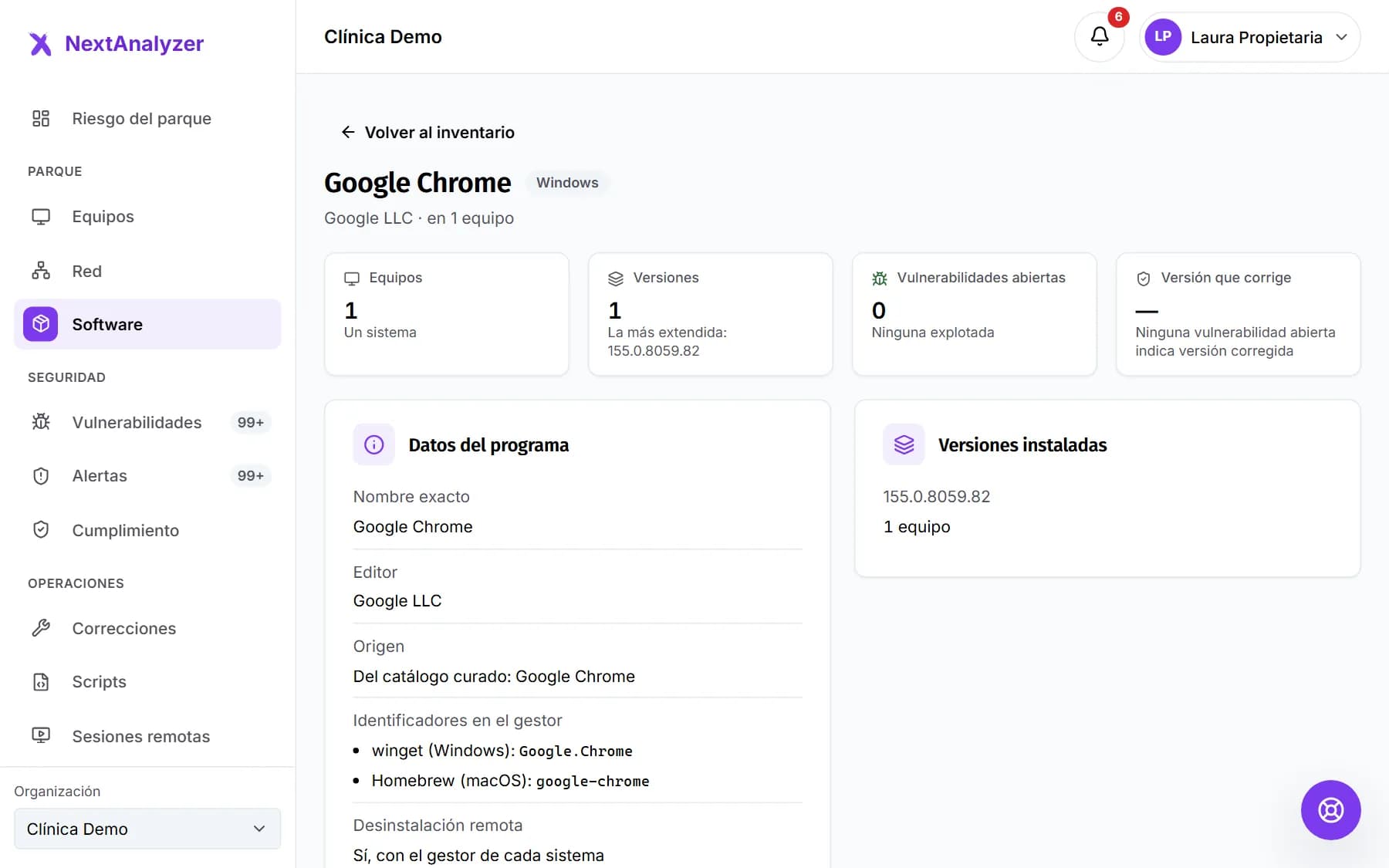
Task: Click the info icon beside Datos del programa
Action: click(x=374, y=444)
